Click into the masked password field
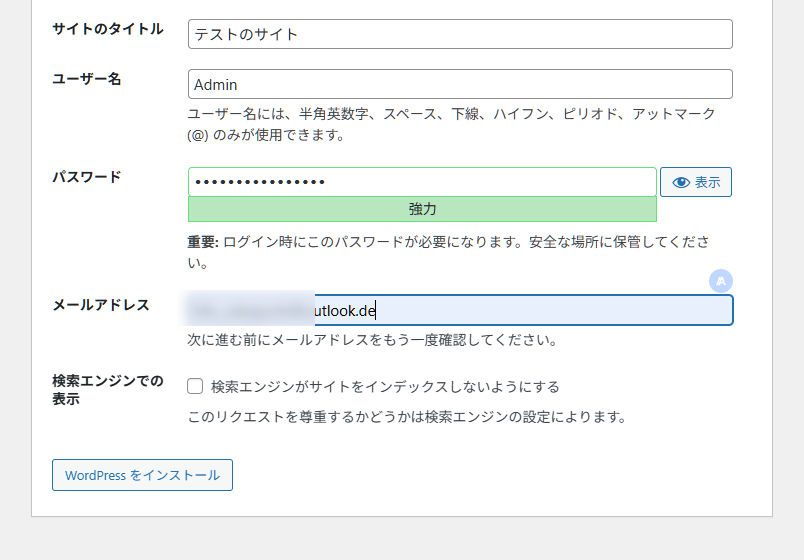Screen dimensions: 804x560 pyautogui.click(x=422, y=182)
